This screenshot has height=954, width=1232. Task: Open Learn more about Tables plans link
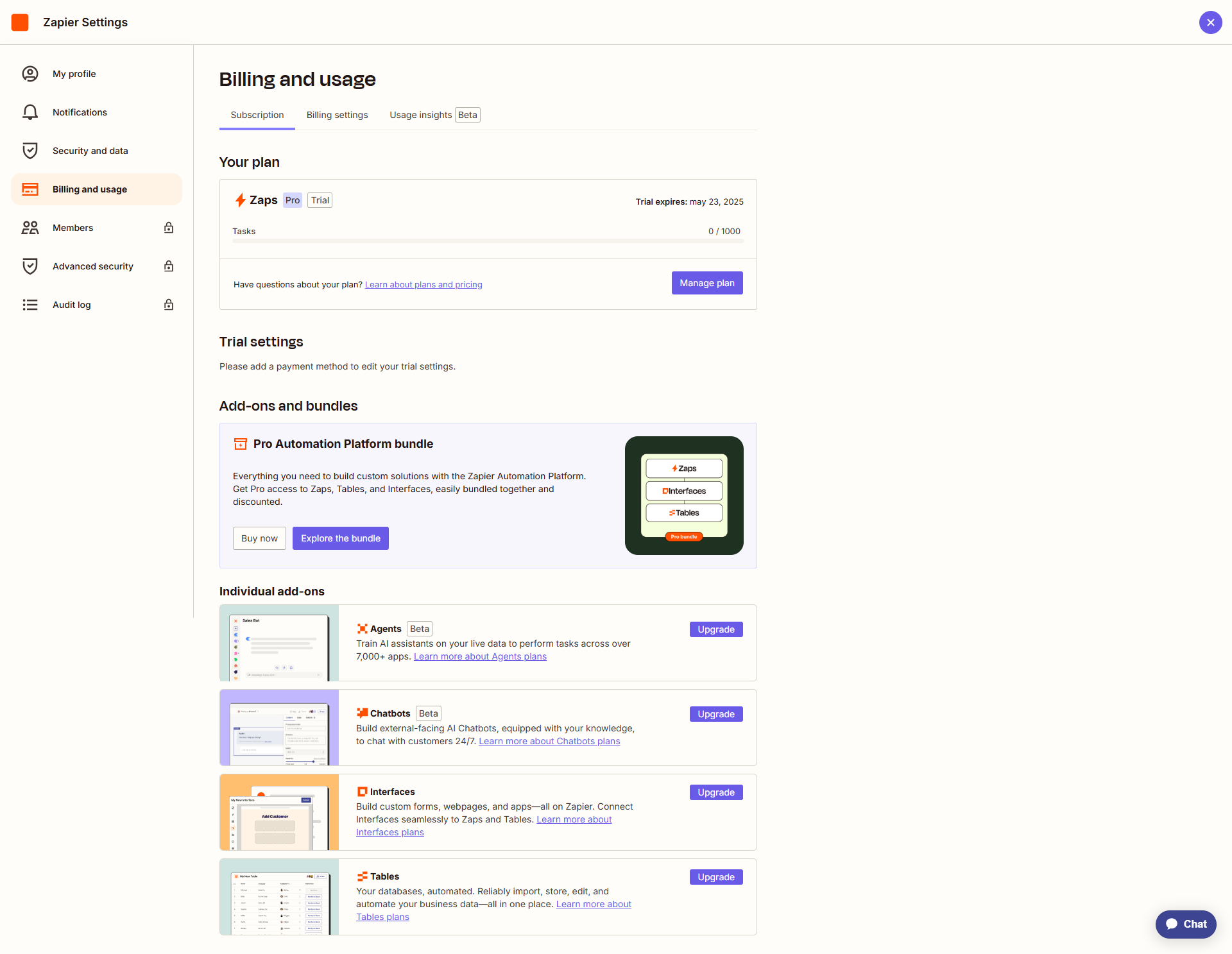pos(594,904)
